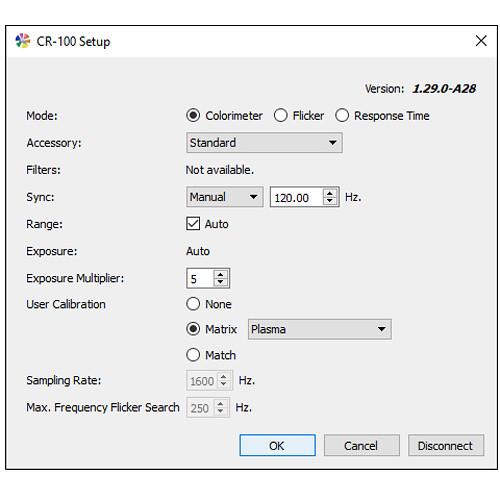Select Flicker mode
500x500 pixels.
(x=280, y=115)
